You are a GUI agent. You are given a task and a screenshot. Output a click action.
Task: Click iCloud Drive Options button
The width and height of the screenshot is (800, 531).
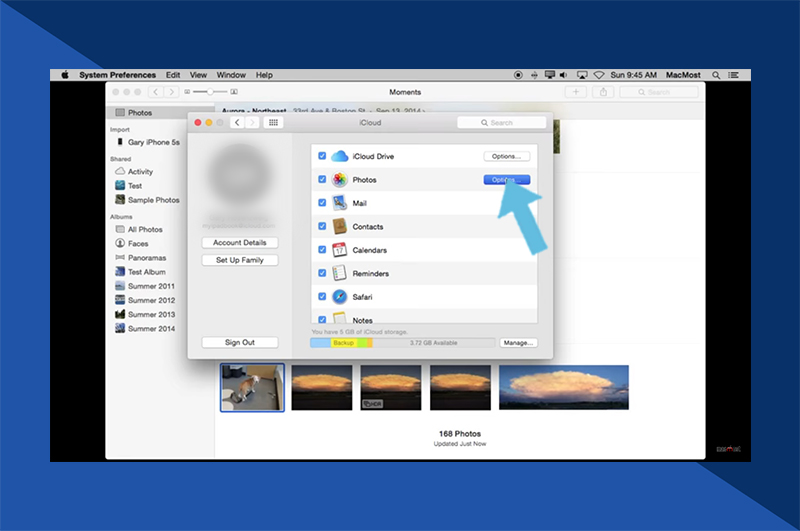click(507, 157)
